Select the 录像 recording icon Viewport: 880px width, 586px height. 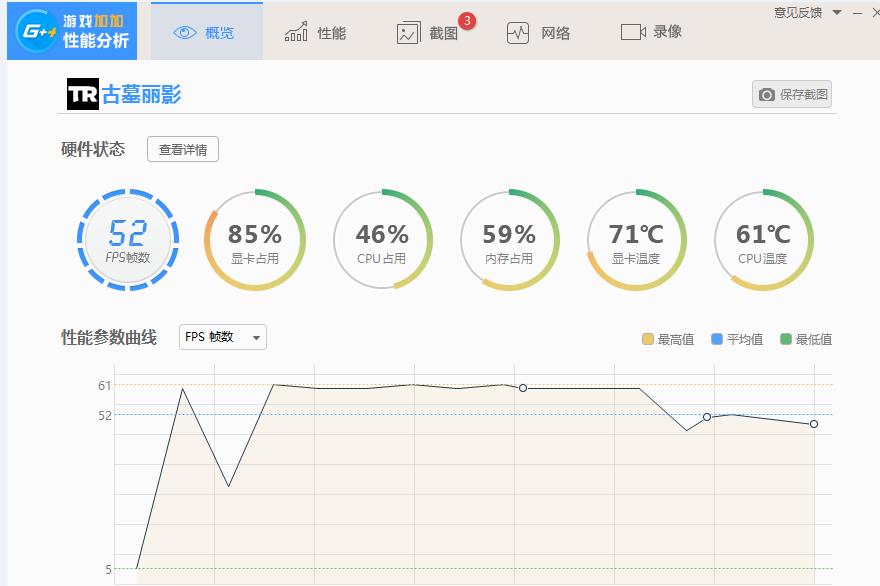pos(631,32)
